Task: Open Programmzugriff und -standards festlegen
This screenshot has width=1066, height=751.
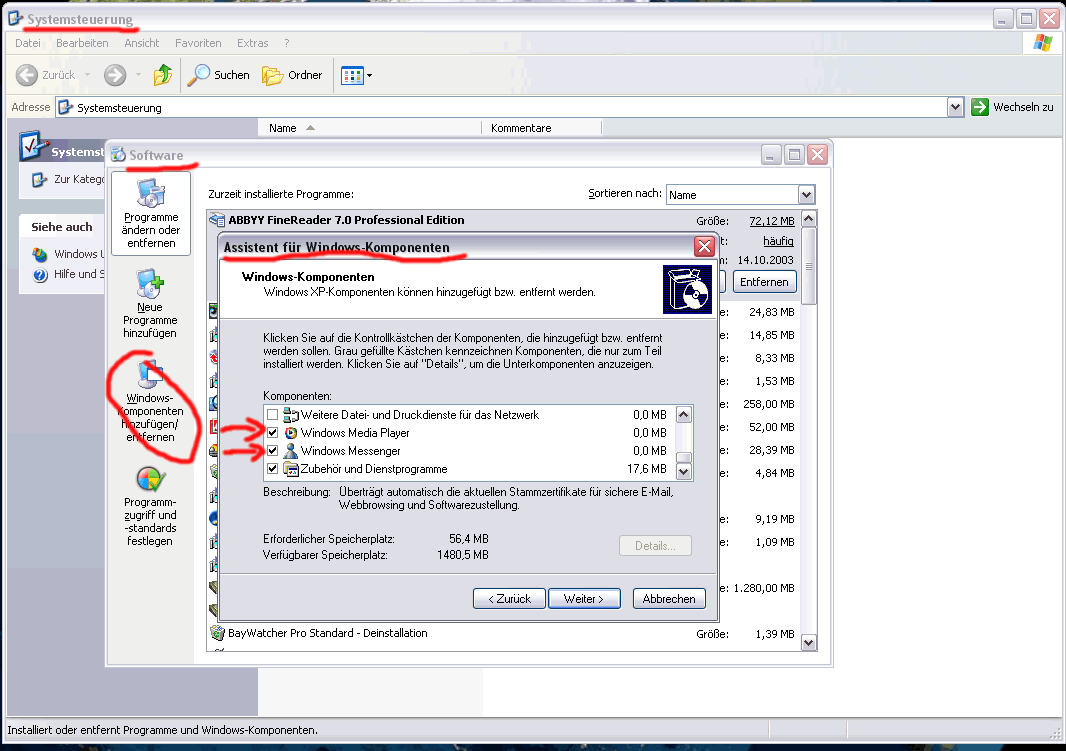Action: pyautogui.click(x=150, y=506)
